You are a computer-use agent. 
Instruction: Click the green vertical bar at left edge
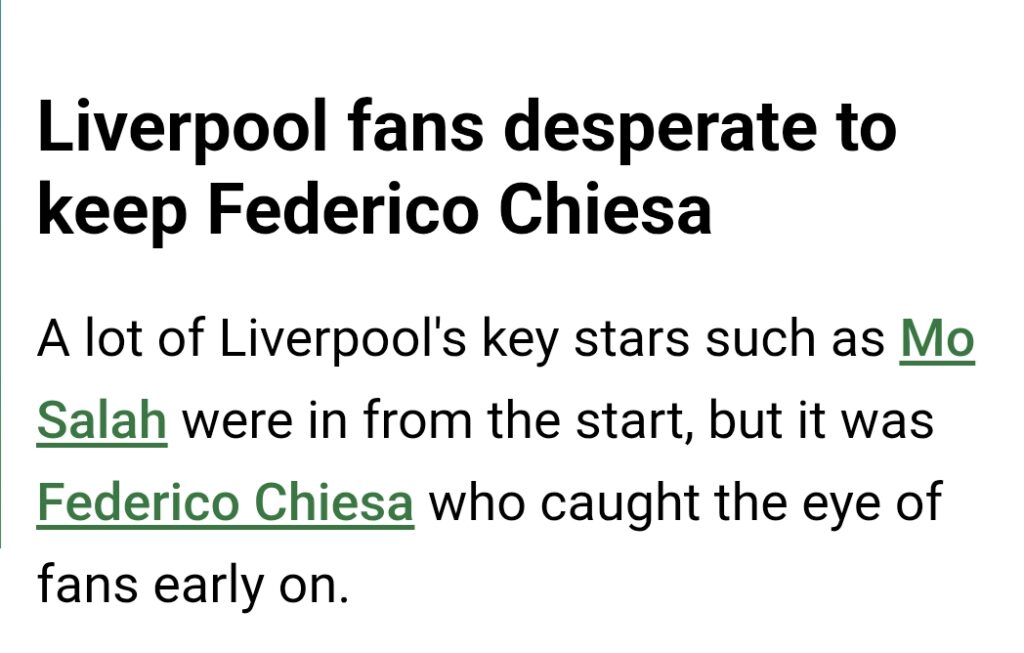[2, 270]
